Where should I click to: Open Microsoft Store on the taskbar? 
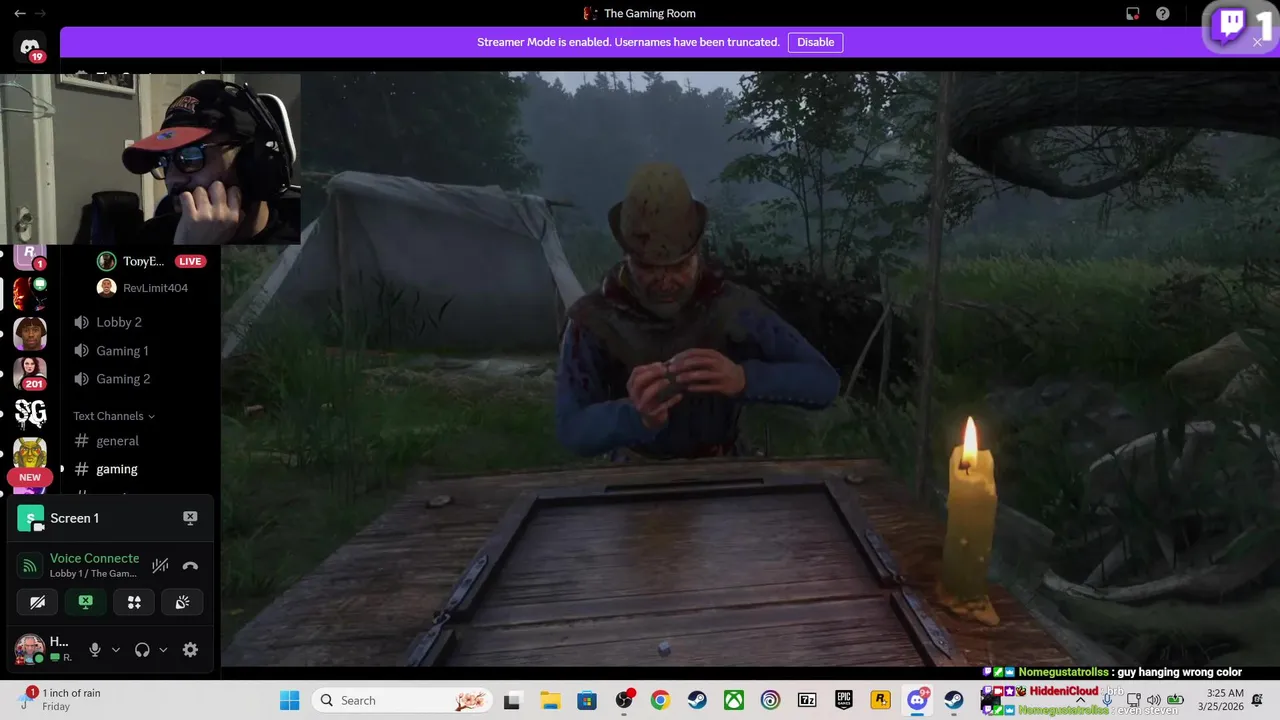[586, 700]
